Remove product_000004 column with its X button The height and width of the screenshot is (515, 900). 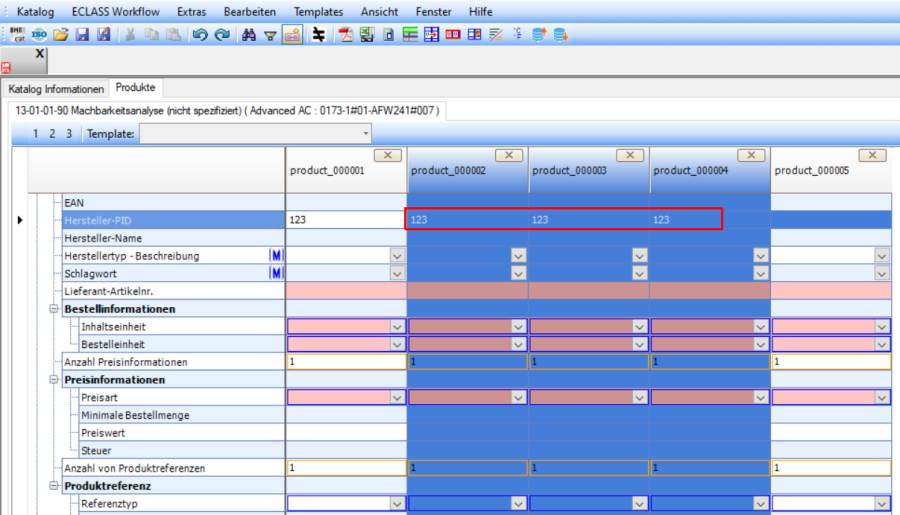[751, 155]
